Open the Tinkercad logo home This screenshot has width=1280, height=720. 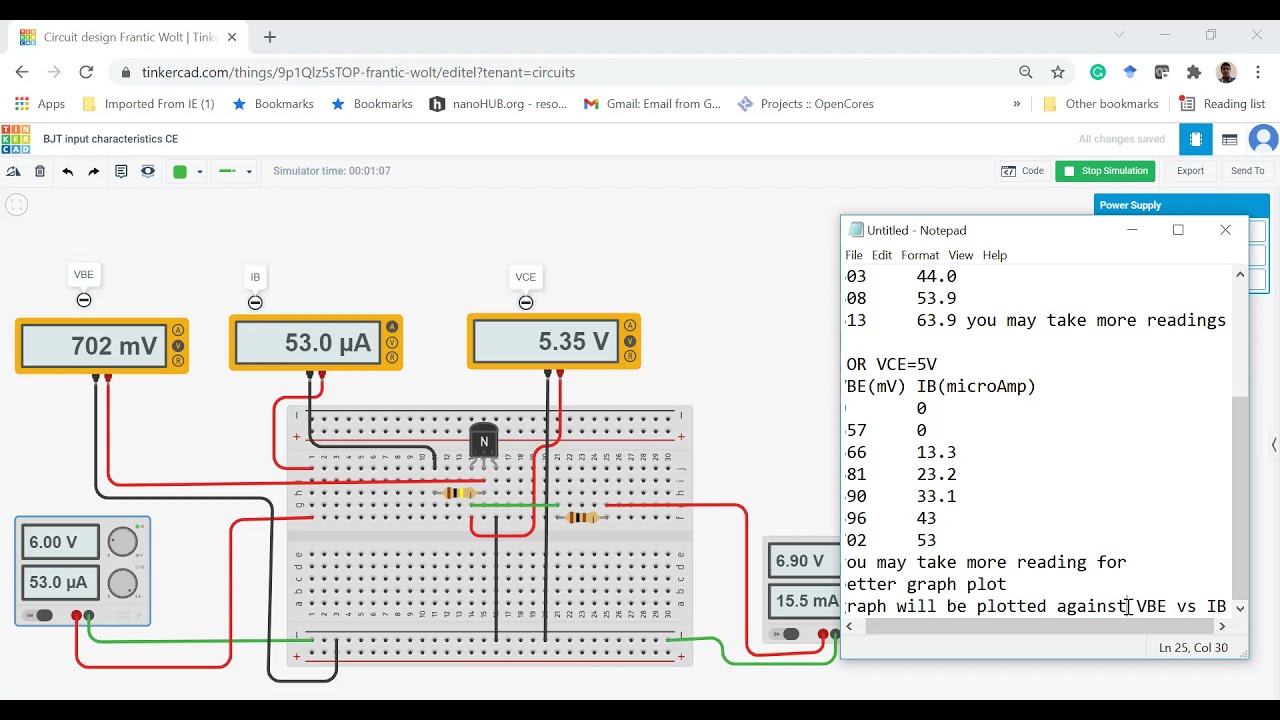coord(16,139)
